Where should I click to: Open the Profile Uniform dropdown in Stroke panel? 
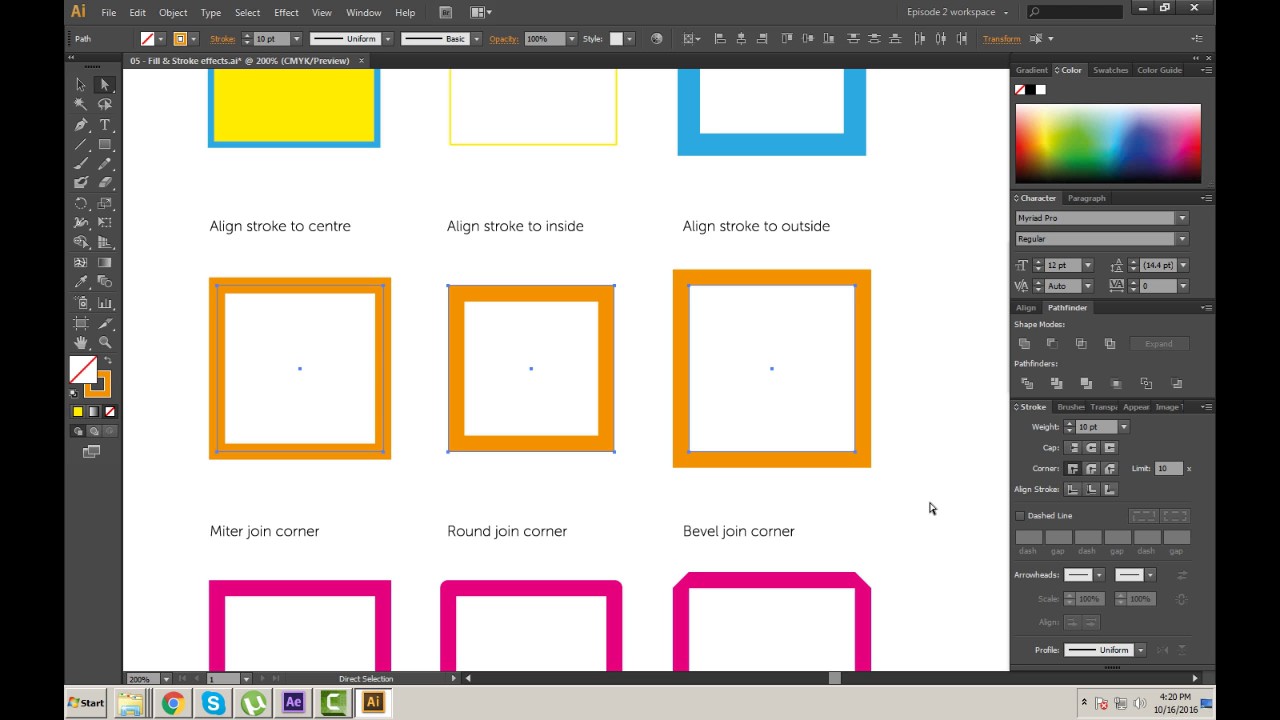1140,650
